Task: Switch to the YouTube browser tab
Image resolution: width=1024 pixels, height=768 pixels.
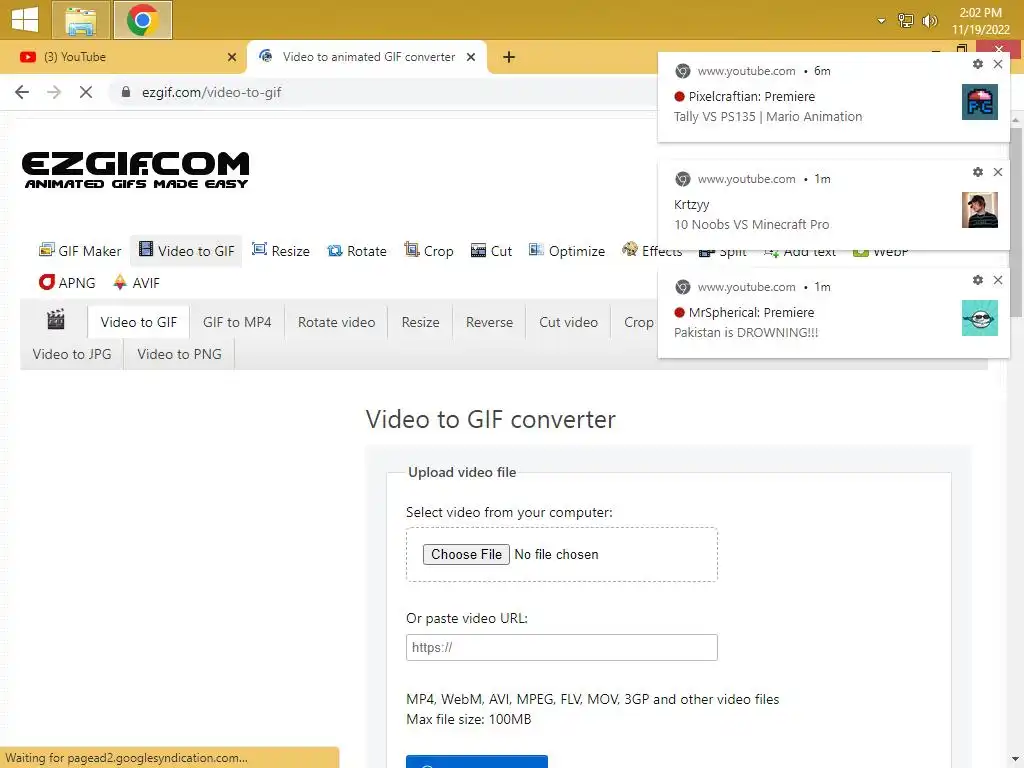Action: [x=123, y=57]
